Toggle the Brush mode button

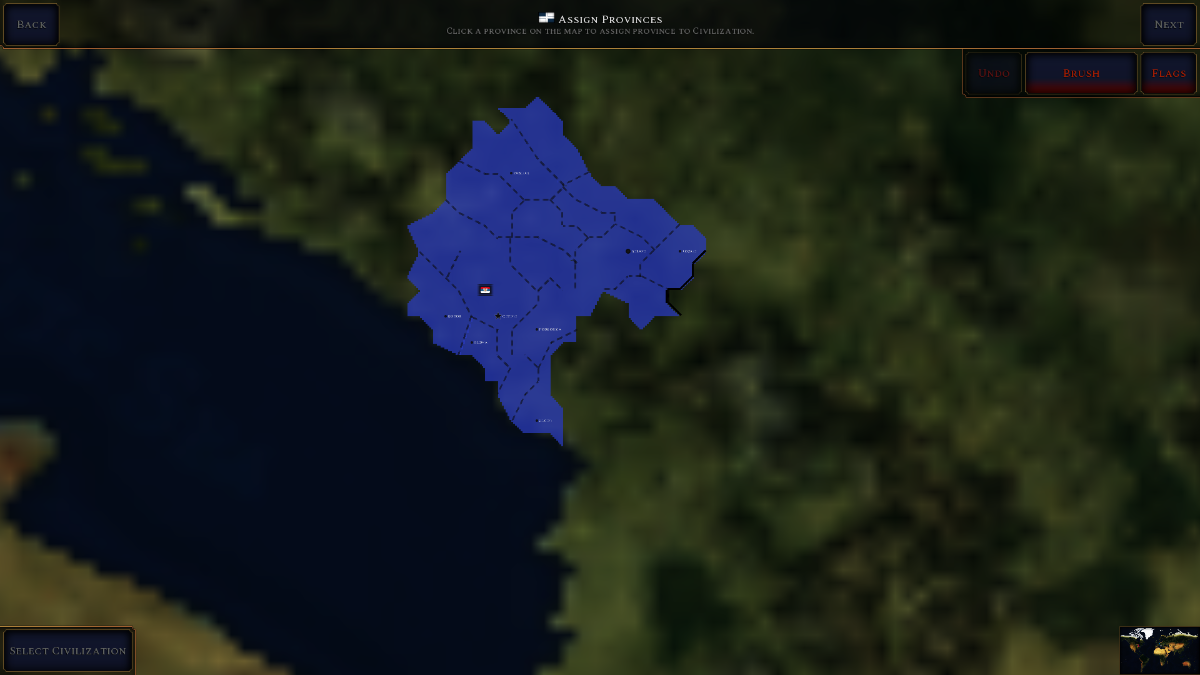(1081, 73)
